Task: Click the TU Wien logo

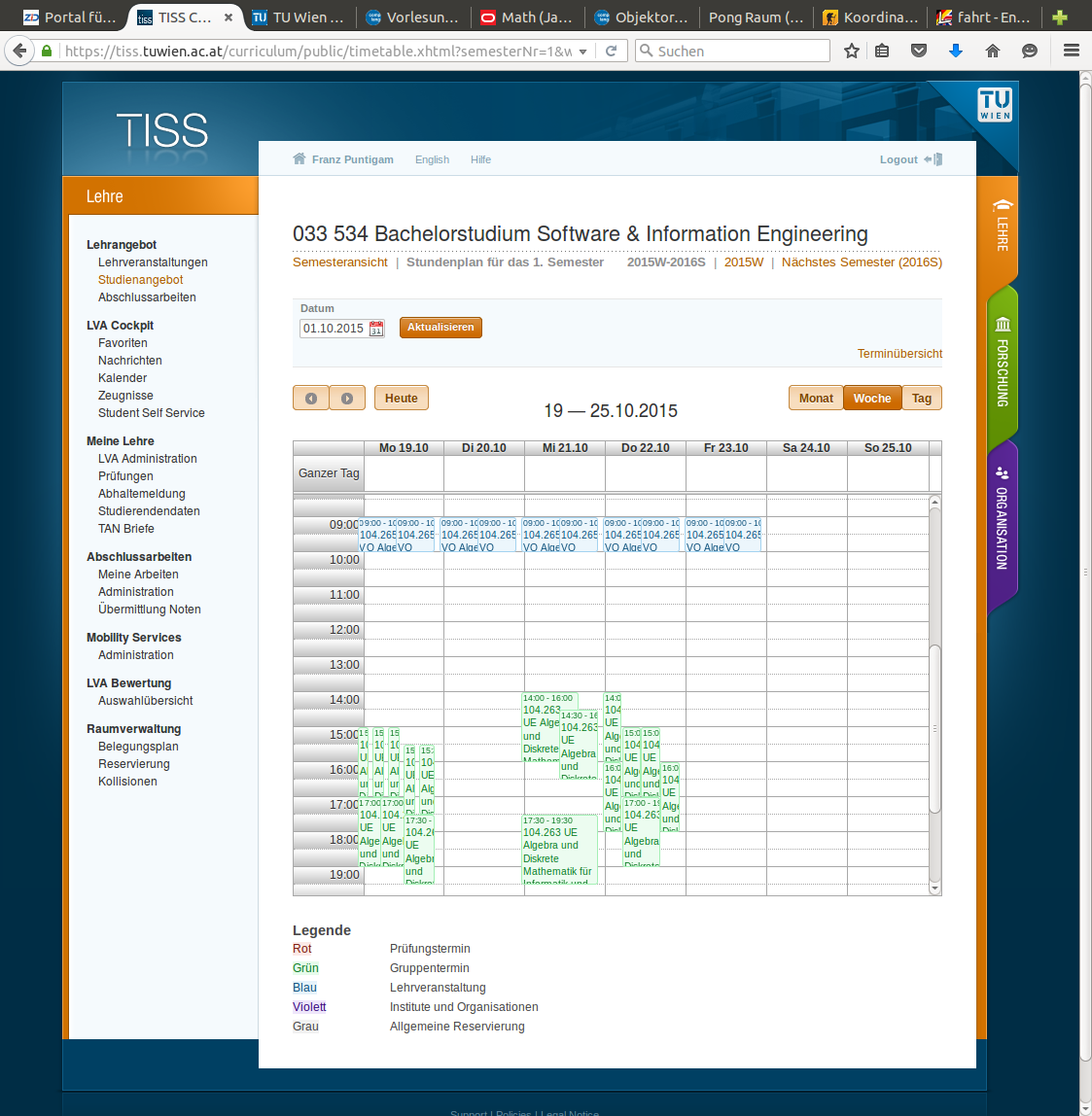Action: (995, 105)
